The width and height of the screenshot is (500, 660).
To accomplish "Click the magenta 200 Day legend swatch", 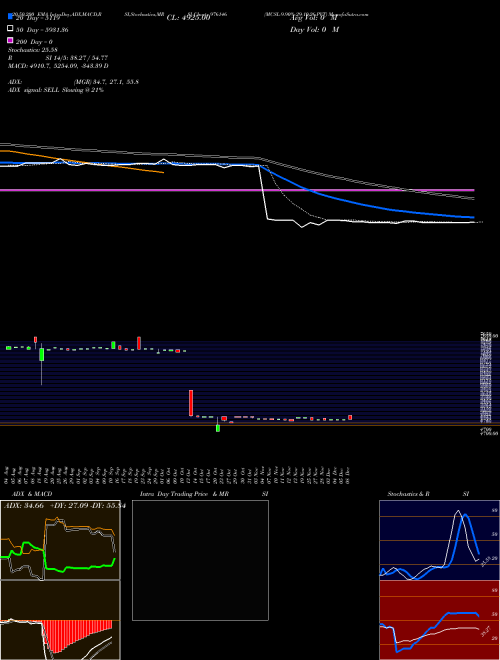I will (x=10, y=40).
